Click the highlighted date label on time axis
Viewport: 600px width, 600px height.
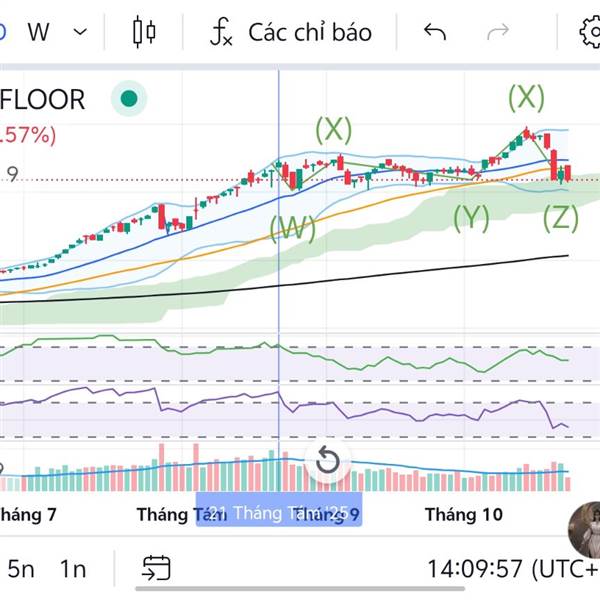point(278,515)
